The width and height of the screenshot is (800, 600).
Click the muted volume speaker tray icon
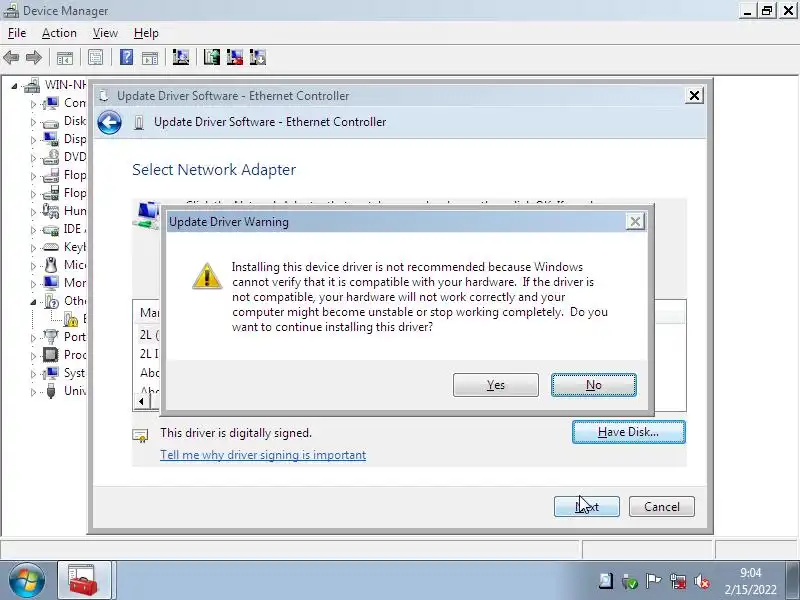(x=703, y=581)
